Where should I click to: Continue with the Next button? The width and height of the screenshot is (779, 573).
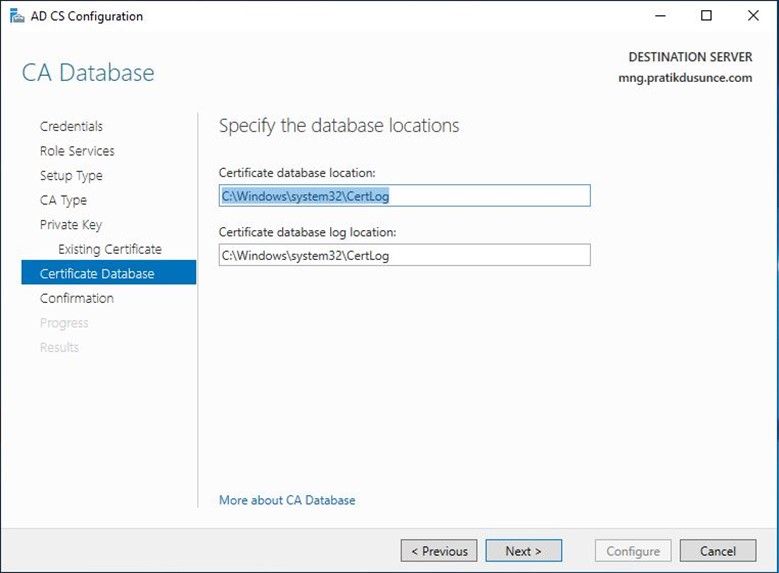pos(524,551)
